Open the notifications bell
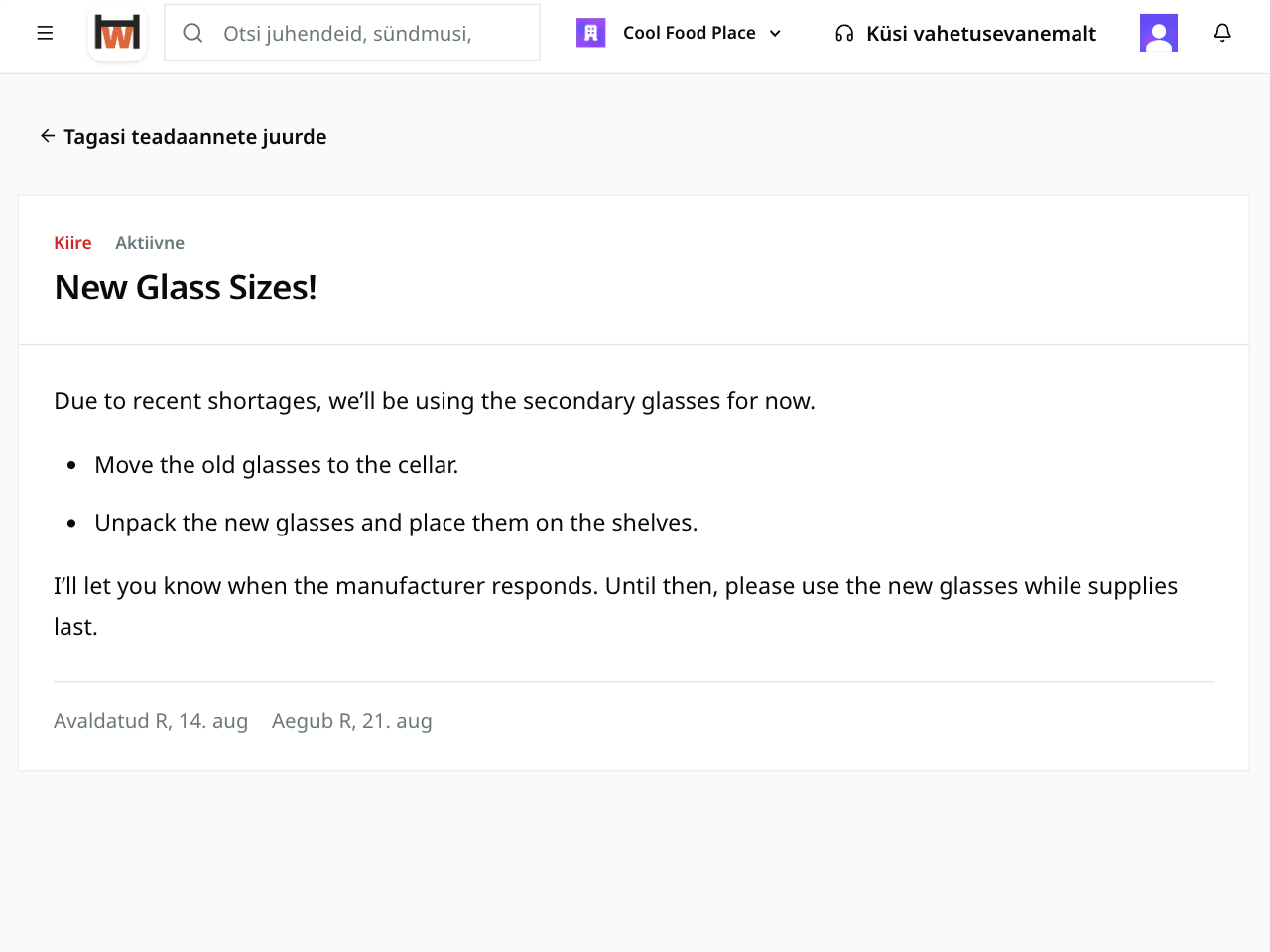1270x952 pixels. [x=1222, y=33]
